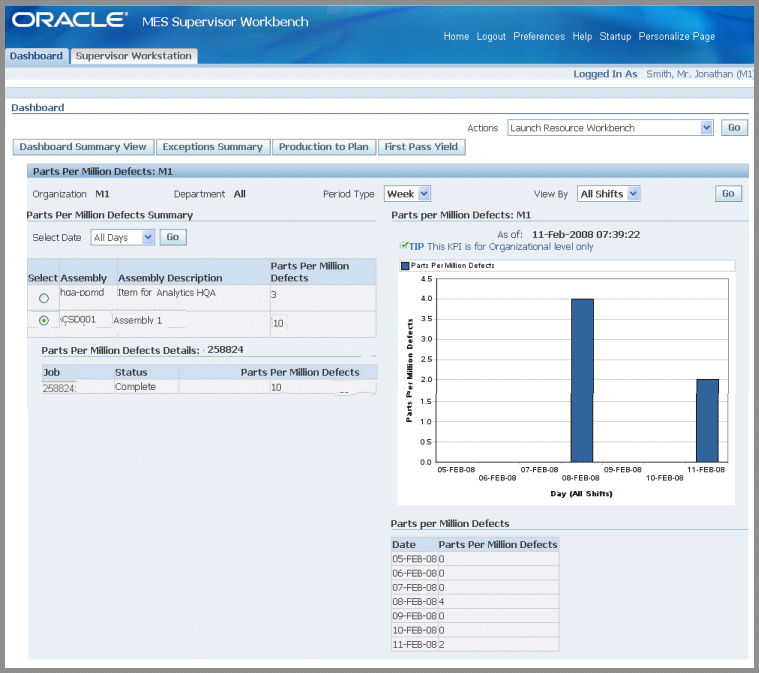Switch to the Supervisor Workstation tab
This screenshot has height=673, width=759.
(134, 56)
